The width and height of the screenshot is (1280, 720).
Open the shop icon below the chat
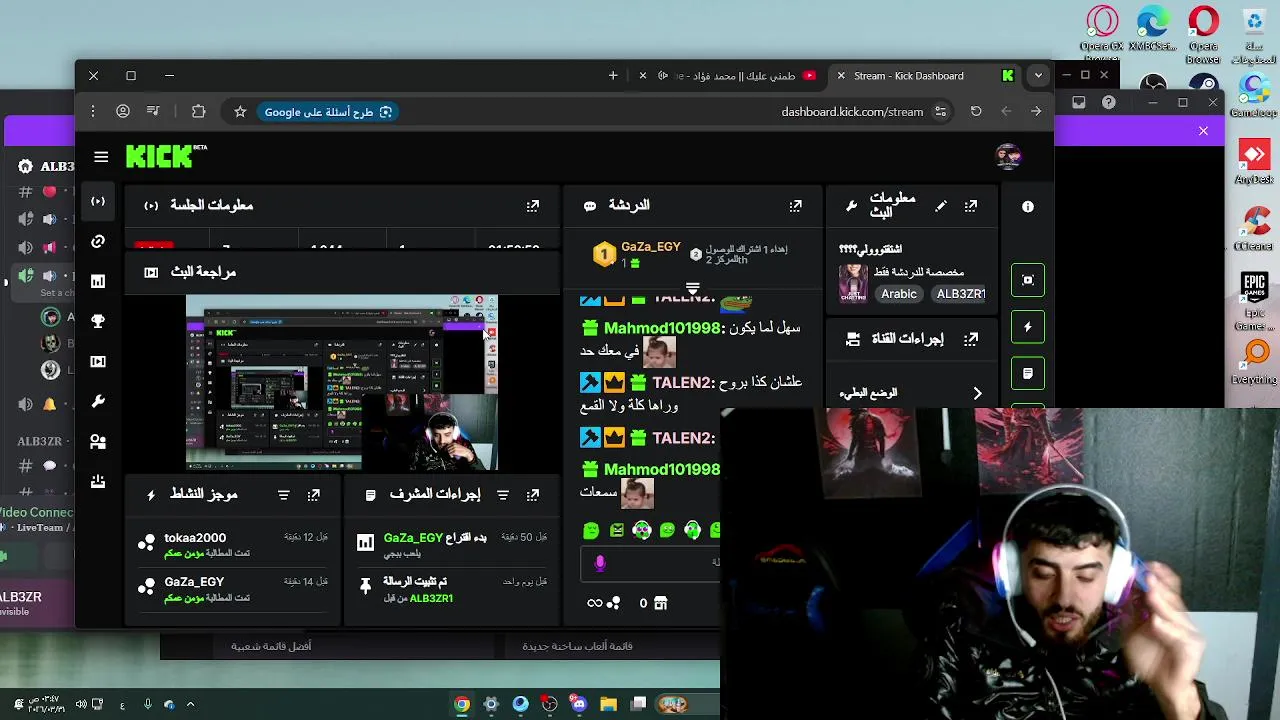click(x=660, y=603)
